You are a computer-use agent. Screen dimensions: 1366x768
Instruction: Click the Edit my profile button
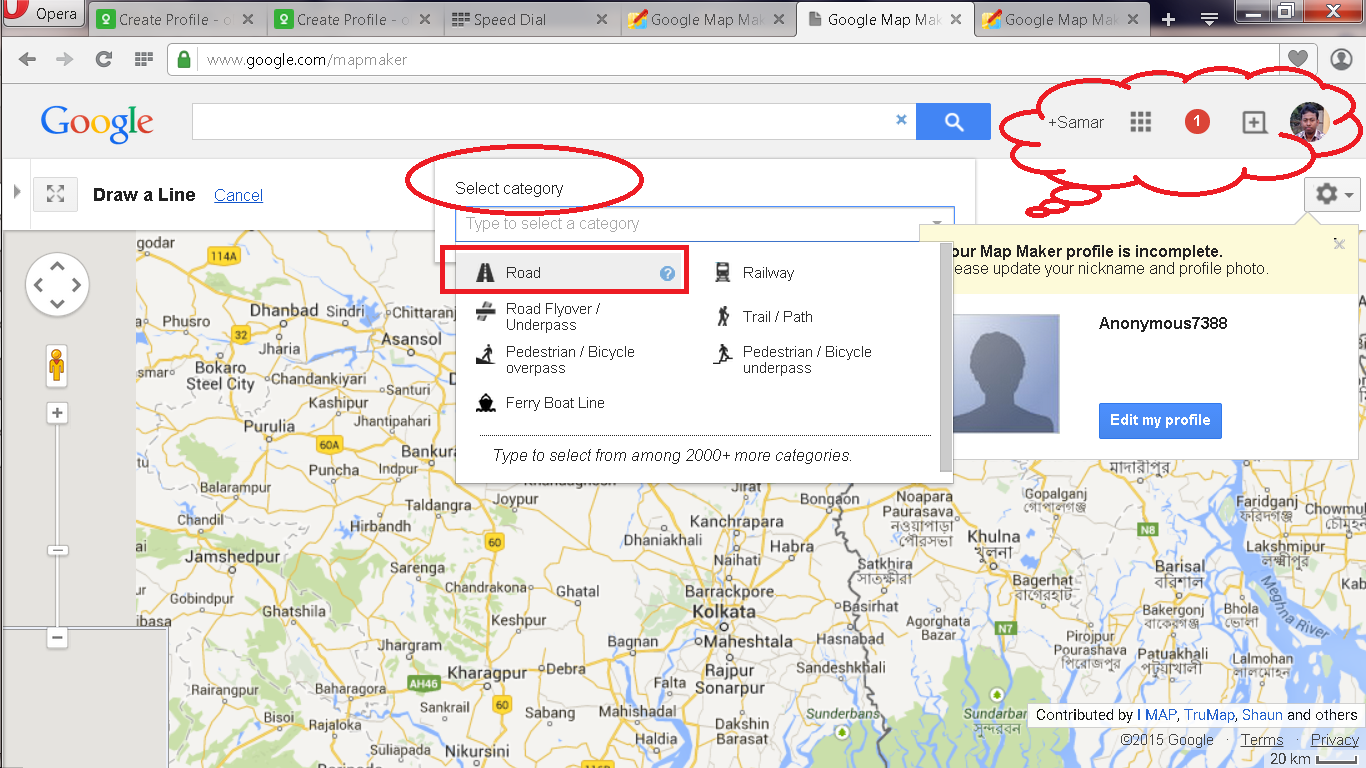point(1160,420)
